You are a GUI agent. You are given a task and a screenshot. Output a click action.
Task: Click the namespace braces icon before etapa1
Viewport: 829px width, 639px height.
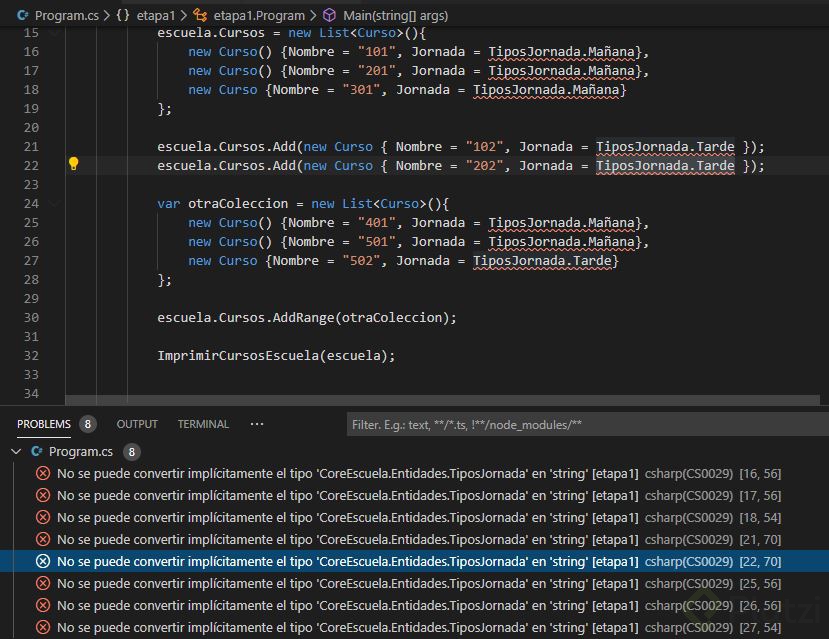pos(123,15)
